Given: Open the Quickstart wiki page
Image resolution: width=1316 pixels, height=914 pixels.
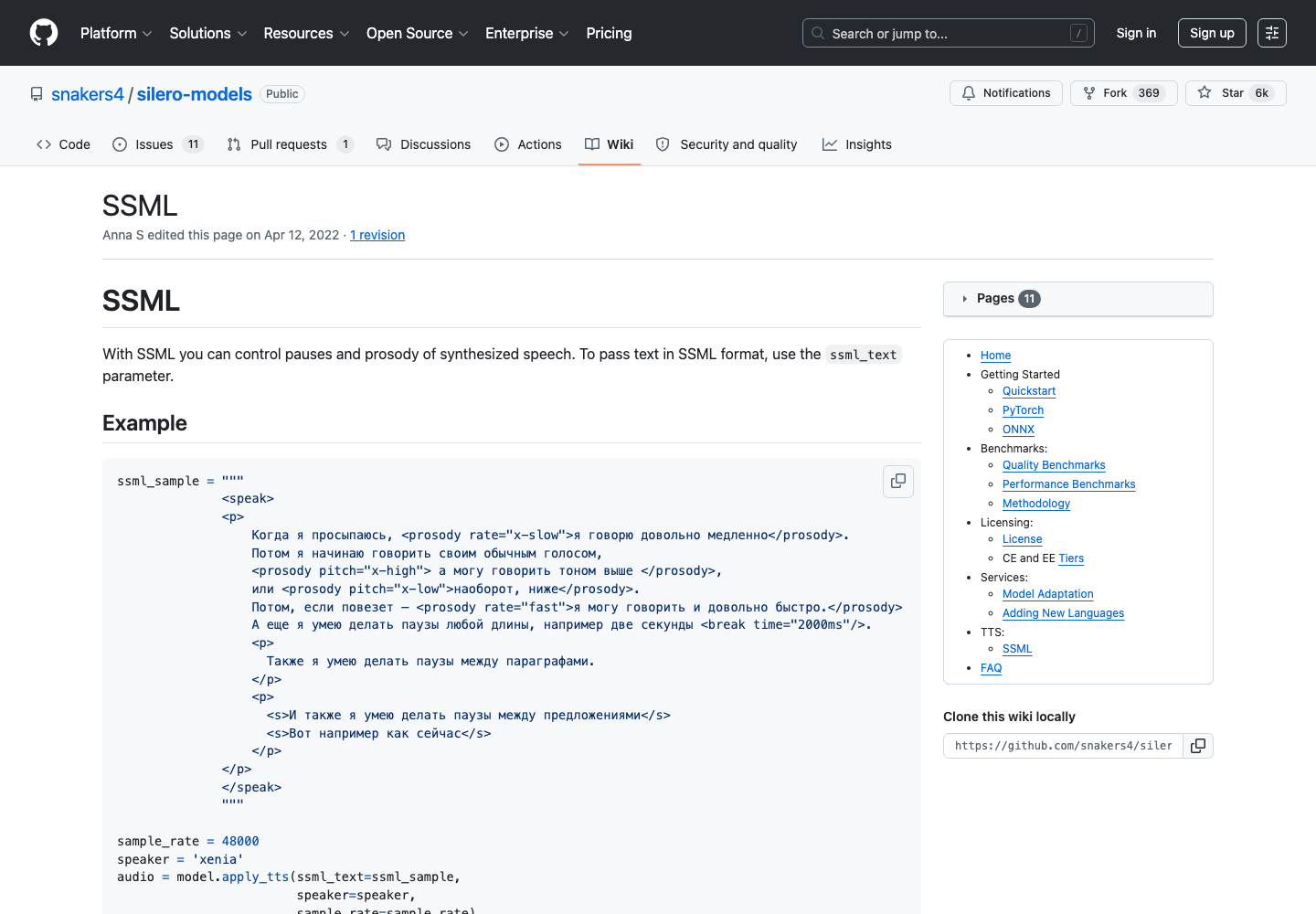Looking at the screenshot, I should pos(1029,391).
